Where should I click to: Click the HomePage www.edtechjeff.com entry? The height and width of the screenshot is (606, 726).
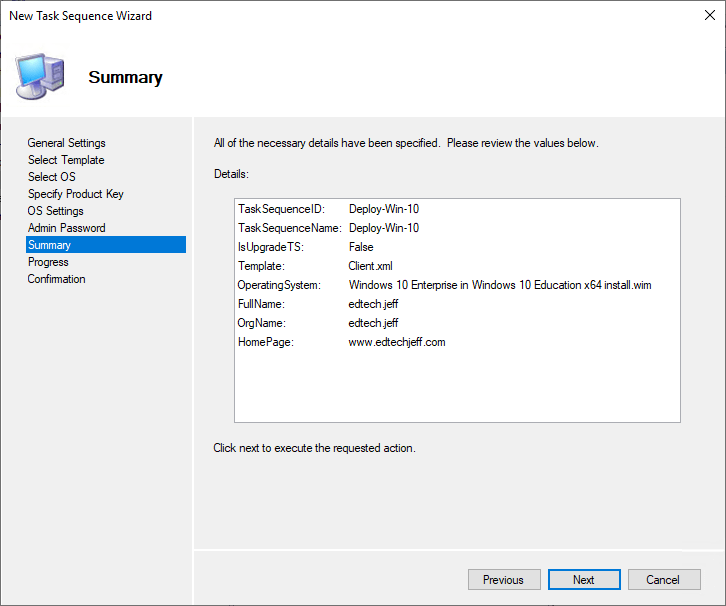pyautogui.click(x=397, y=342)
